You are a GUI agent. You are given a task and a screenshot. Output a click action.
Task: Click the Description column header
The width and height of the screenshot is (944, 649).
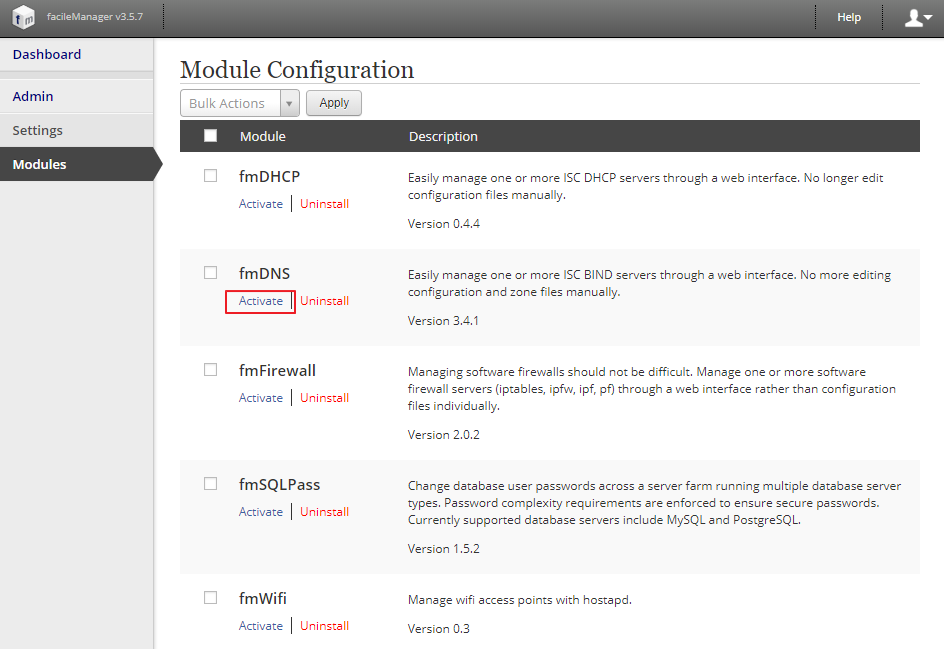tap(443, 137)
